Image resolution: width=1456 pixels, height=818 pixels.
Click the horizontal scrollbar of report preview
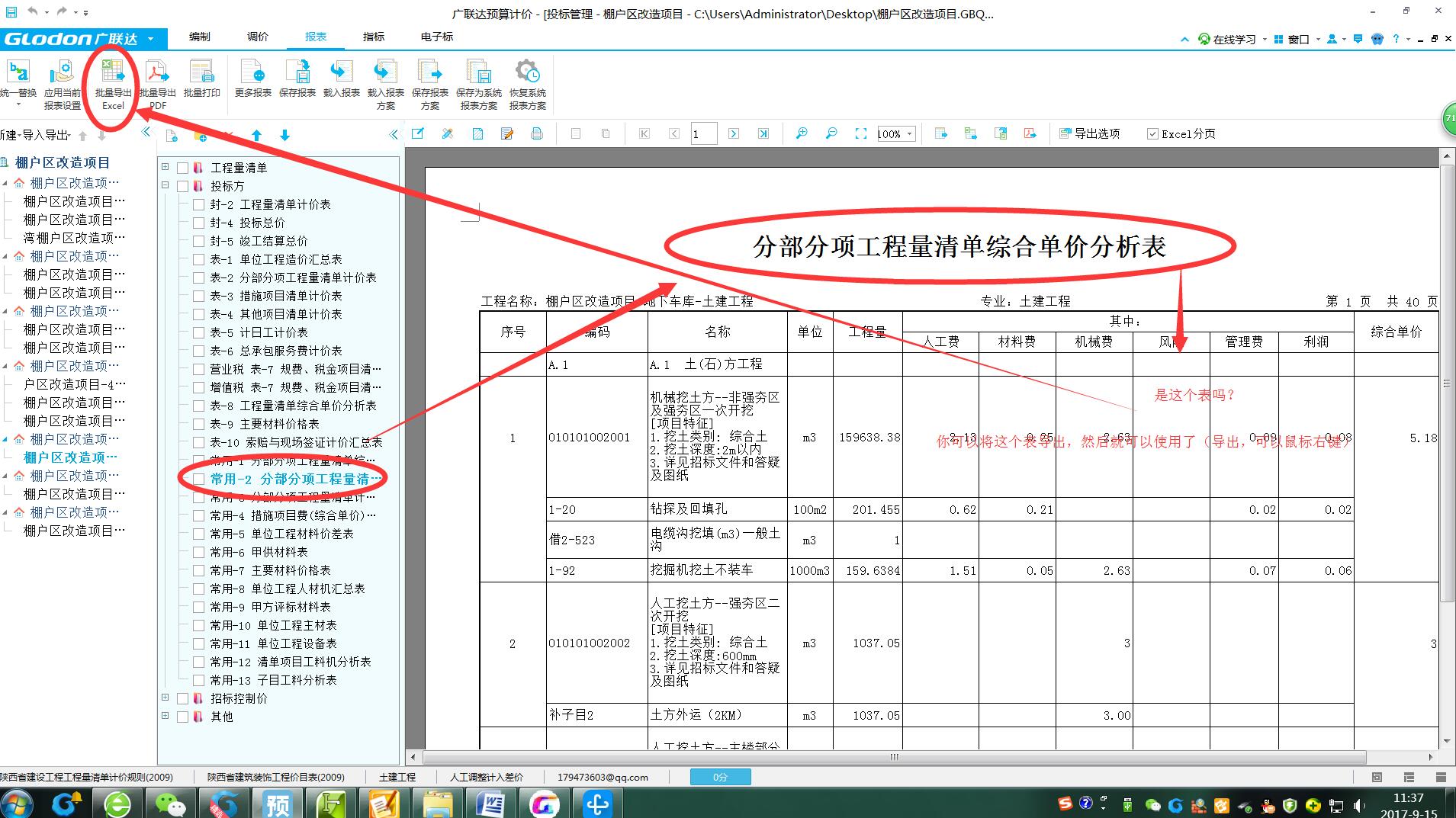894,758
